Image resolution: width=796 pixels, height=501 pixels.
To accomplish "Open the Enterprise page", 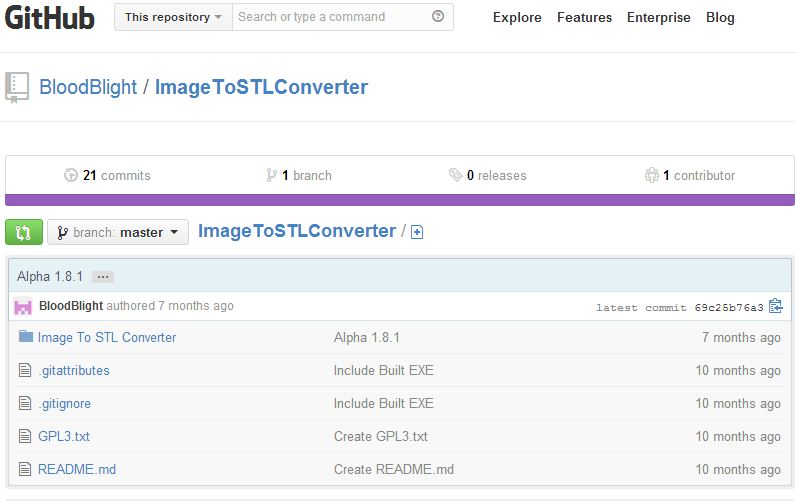I will [x=658, y=18].
